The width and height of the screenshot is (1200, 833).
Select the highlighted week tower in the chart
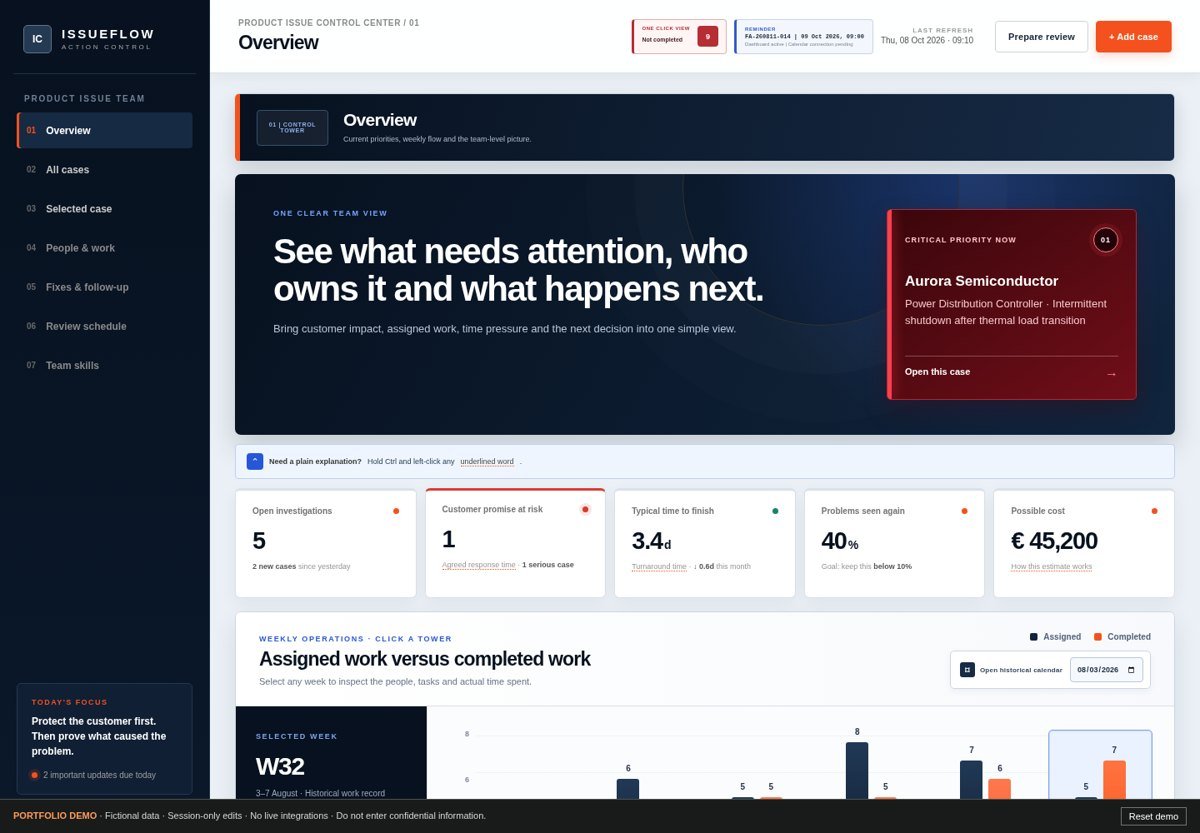pos(1100,765)
